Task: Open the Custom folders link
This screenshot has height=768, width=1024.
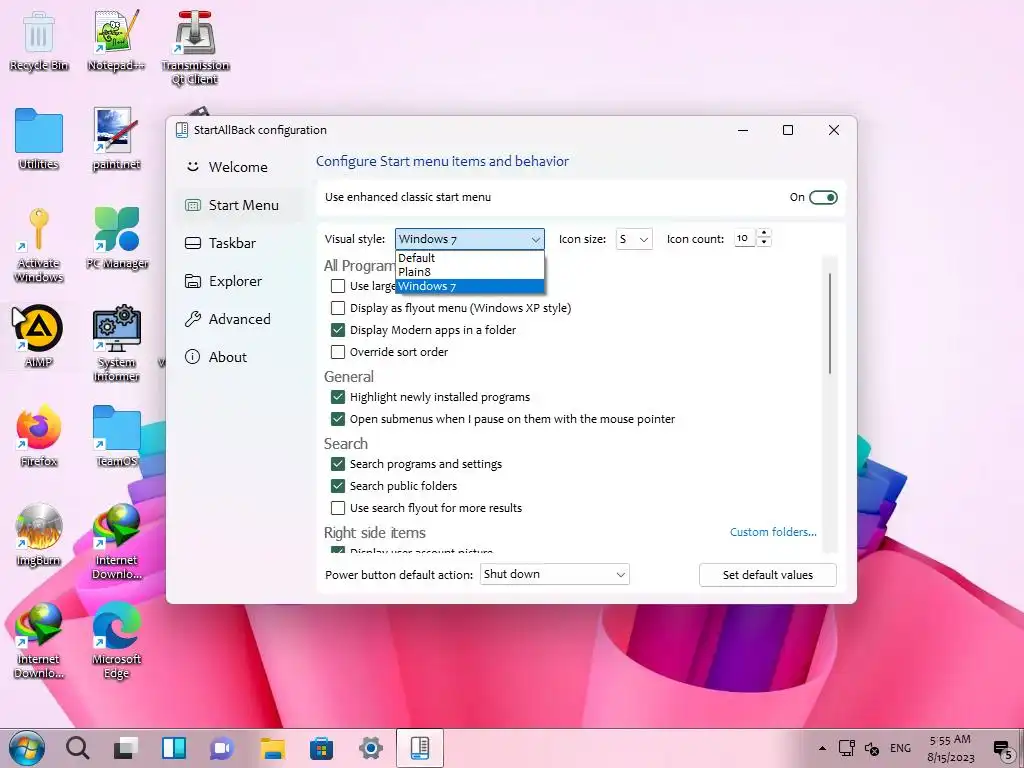Action: click(773, 532)
